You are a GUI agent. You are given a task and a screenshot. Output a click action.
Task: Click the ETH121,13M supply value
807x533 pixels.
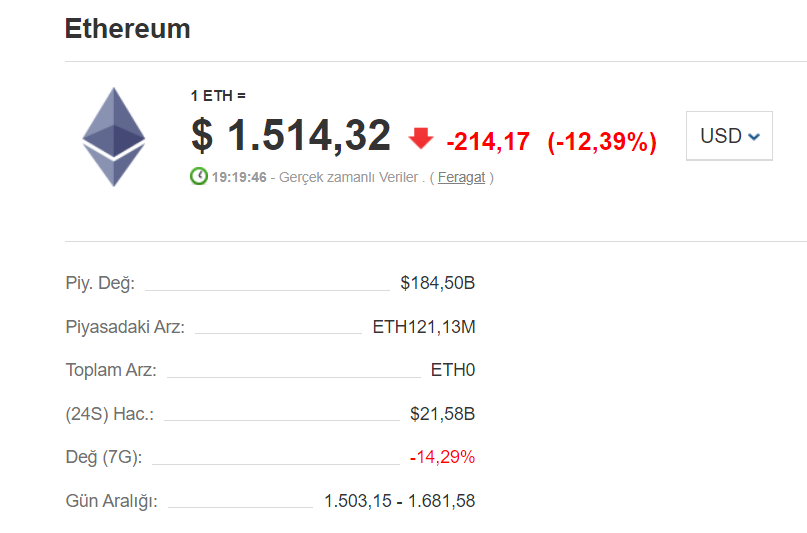tap(423, 326)
